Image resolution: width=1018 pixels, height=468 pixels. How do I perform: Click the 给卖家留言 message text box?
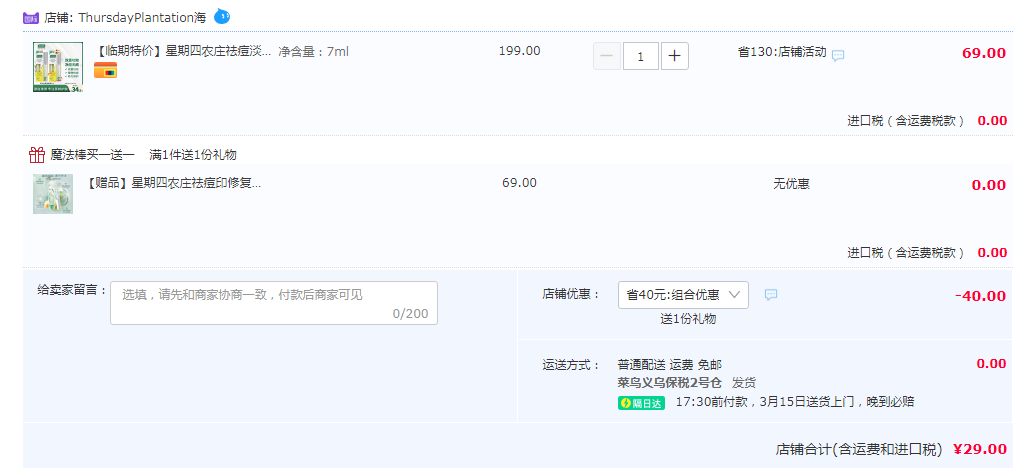(x=274, y=303)
